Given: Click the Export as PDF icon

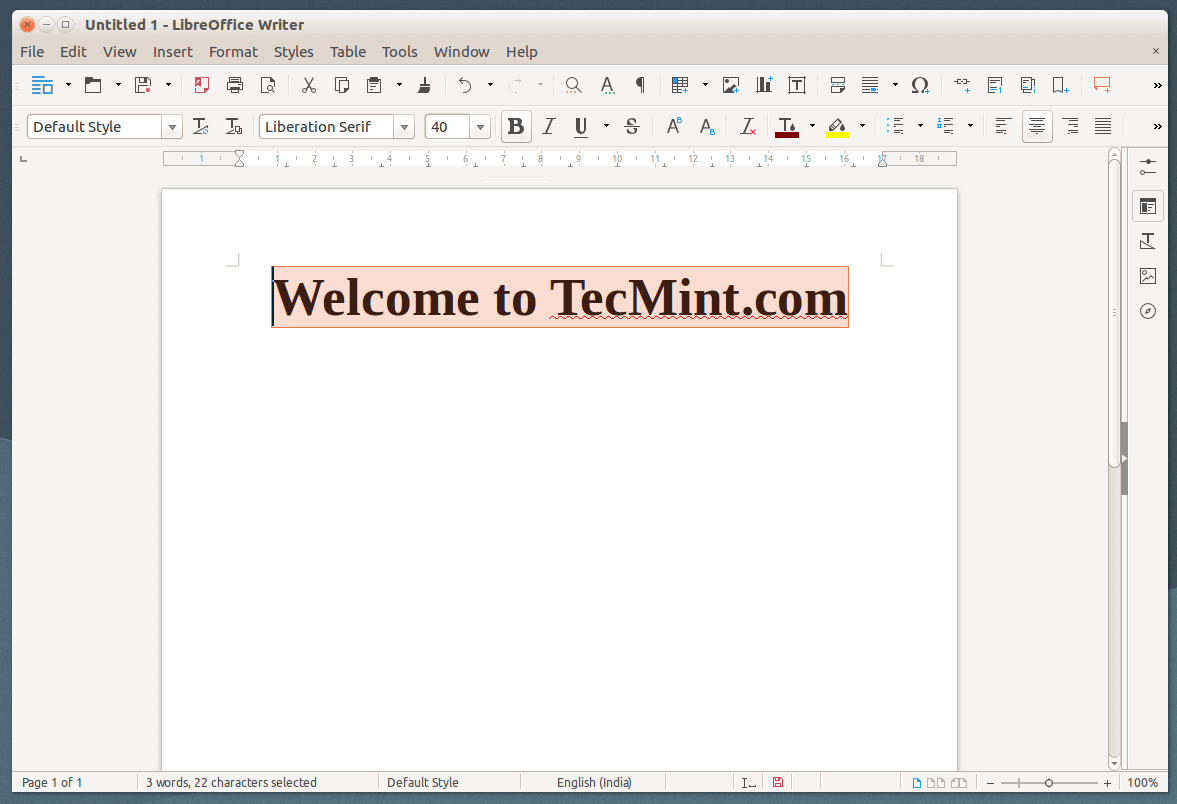Looking at the screenshot, I should 202,85.
